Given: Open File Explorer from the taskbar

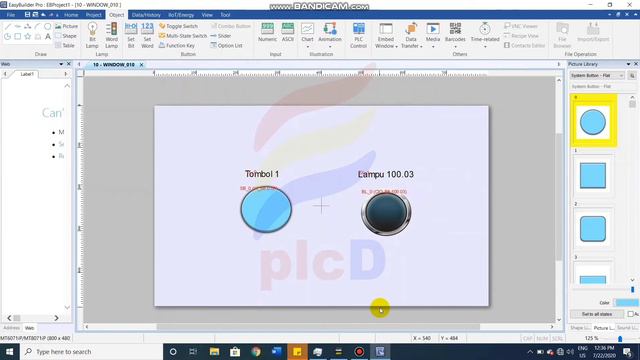Looking at the screenshot, I should pos(215,351).
